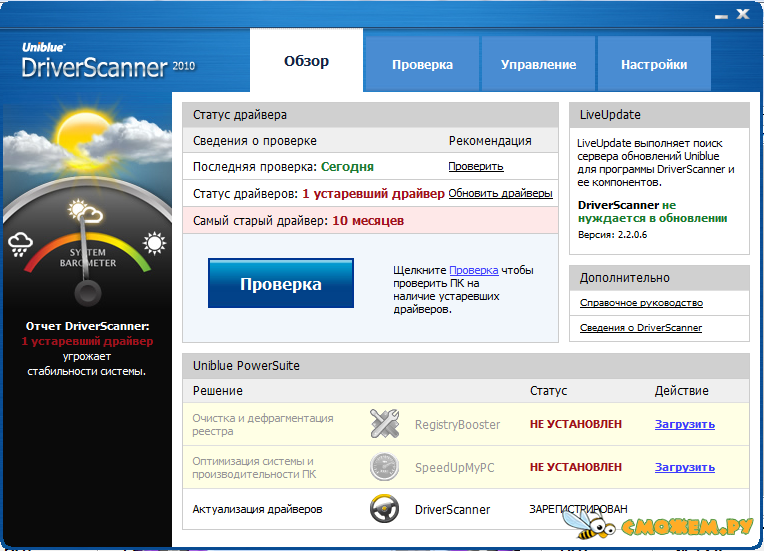This screenshot has height=551, width=764.
Task: Click the 'ЗАРЕГИСТРИРОВАН' status text
Action: (x=578, y=509)
